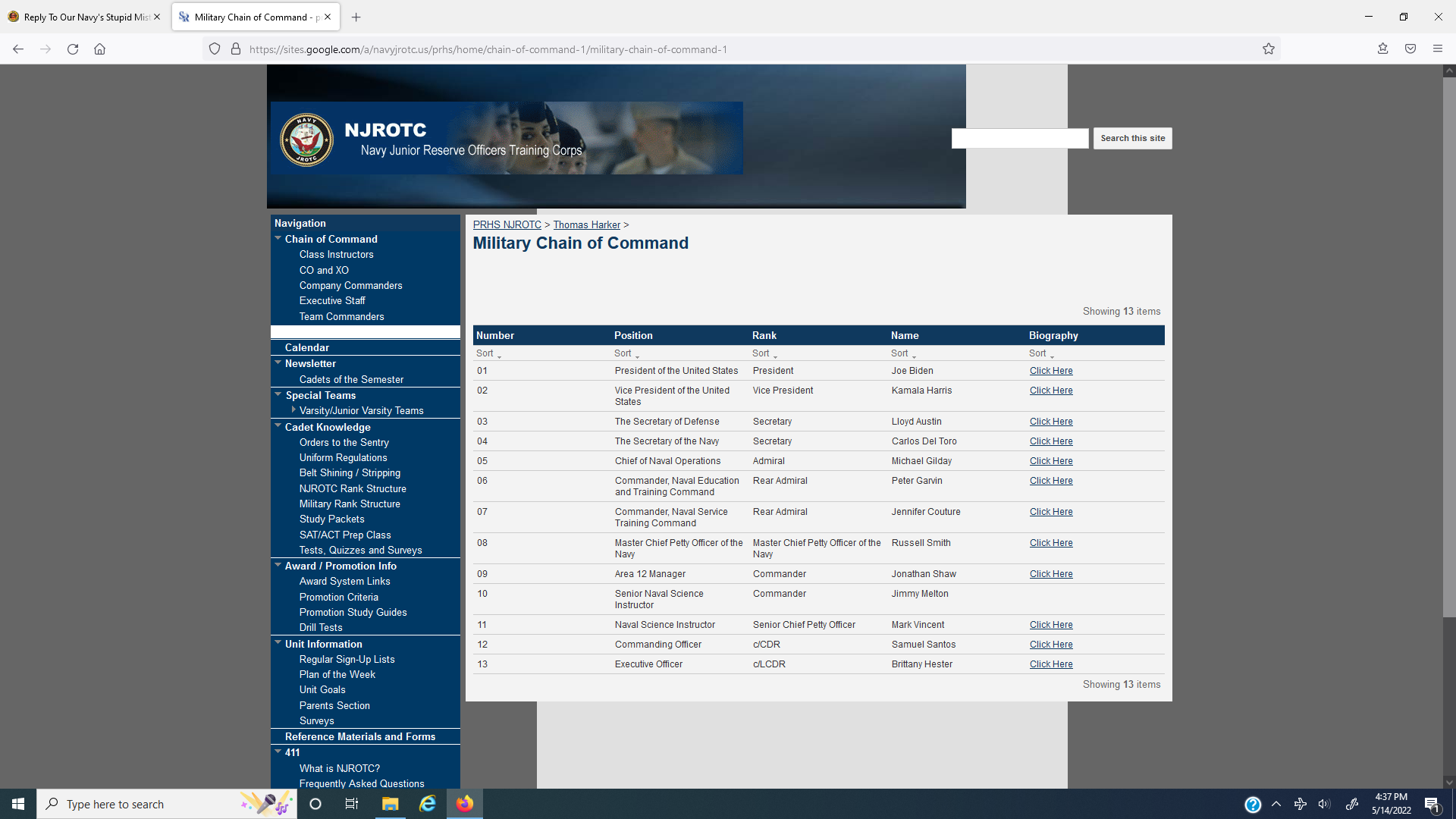Bookmark this page with star icon
This screenshot has height=819, width=1456.
coord(1269,49)
